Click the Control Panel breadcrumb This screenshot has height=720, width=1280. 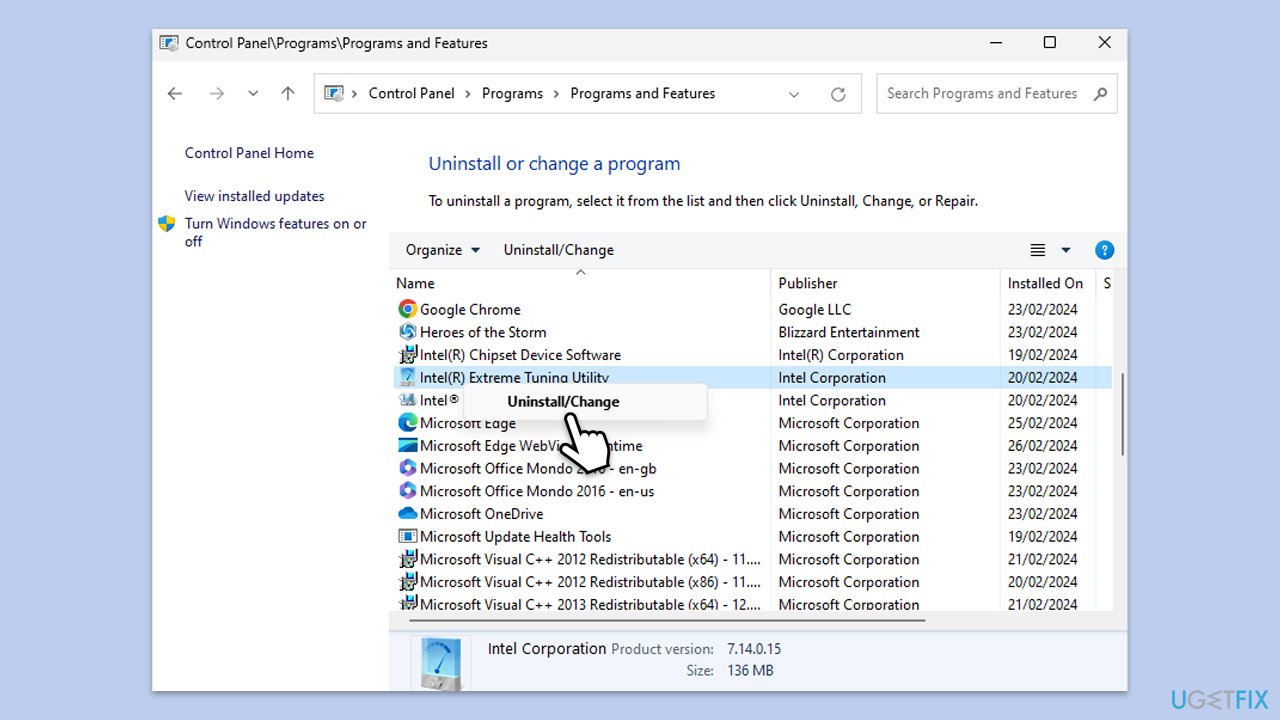click(x=411, y=93)
